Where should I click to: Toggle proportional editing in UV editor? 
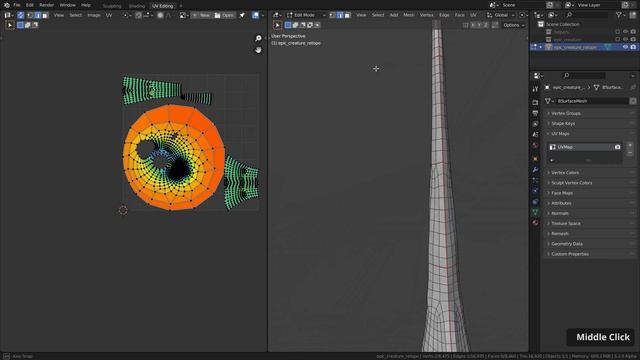coord(160,15)
